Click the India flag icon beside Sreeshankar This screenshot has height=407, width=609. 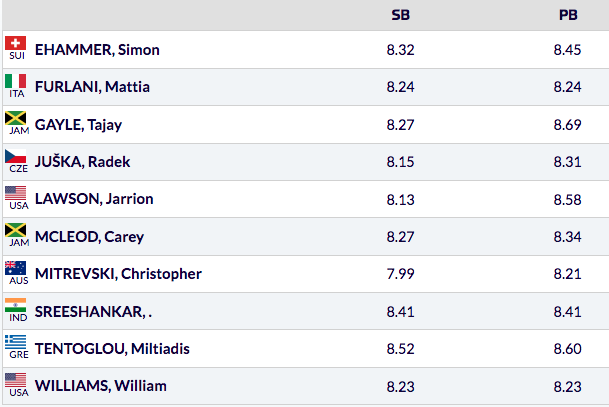pos(15,305)
